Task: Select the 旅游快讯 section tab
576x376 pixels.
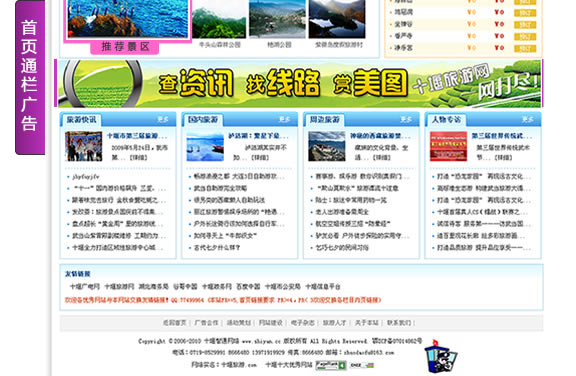Action: pos(82,120)
